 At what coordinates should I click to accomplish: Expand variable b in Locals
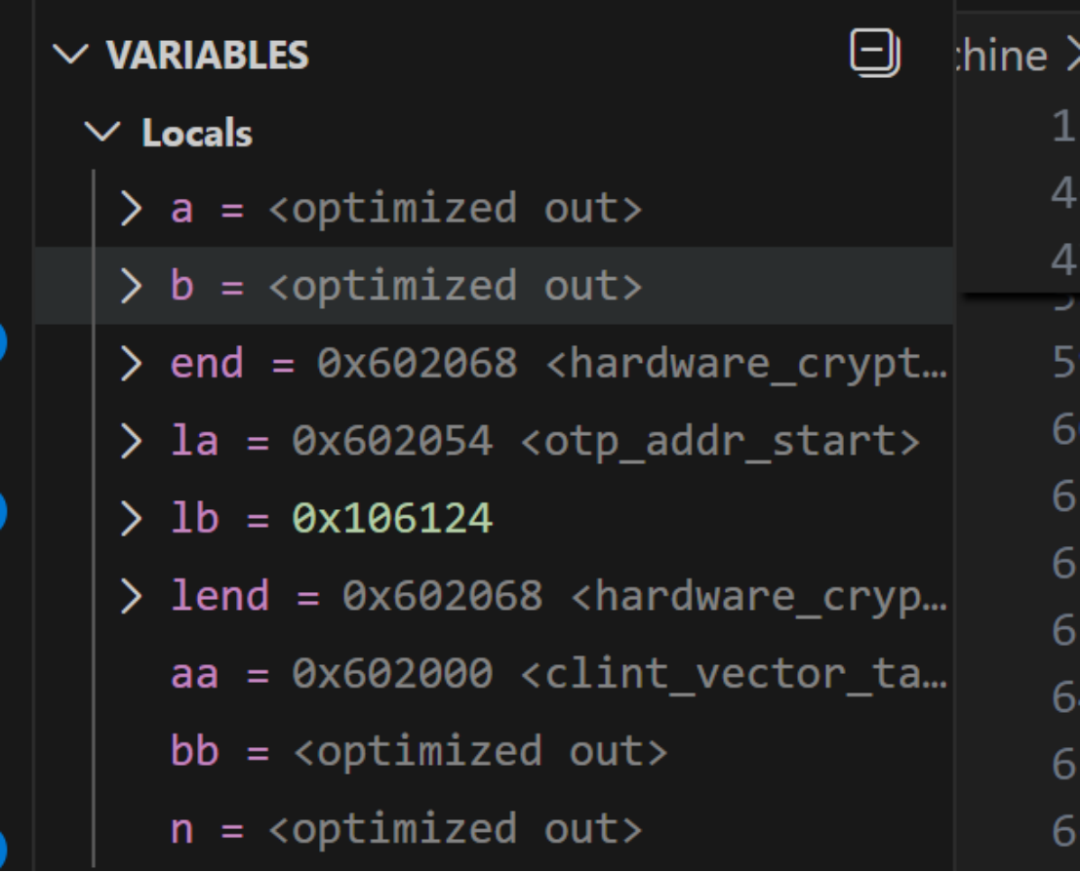[x=131, y=285]
